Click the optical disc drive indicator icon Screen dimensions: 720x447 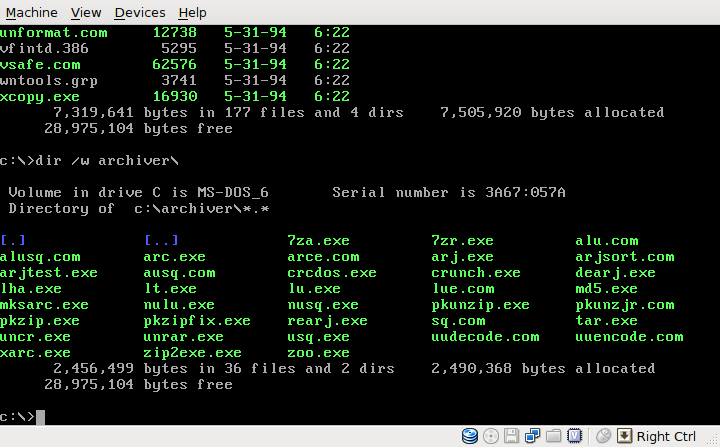[x=490, y=436]
